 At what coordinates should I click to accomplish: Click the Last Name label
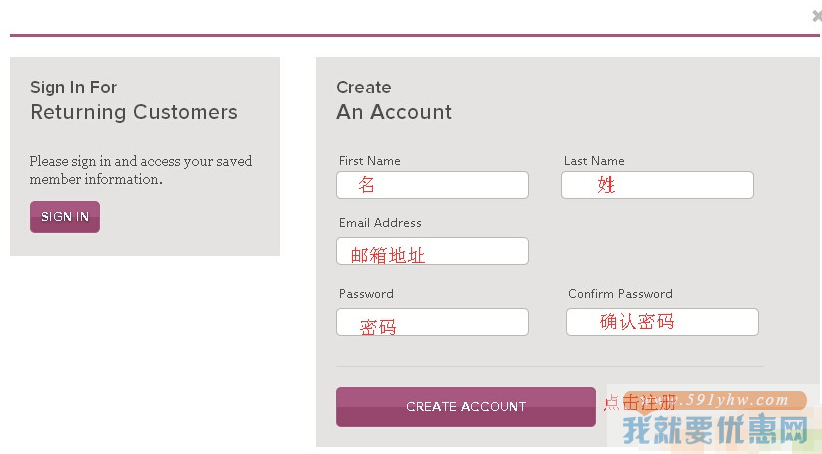593,161
